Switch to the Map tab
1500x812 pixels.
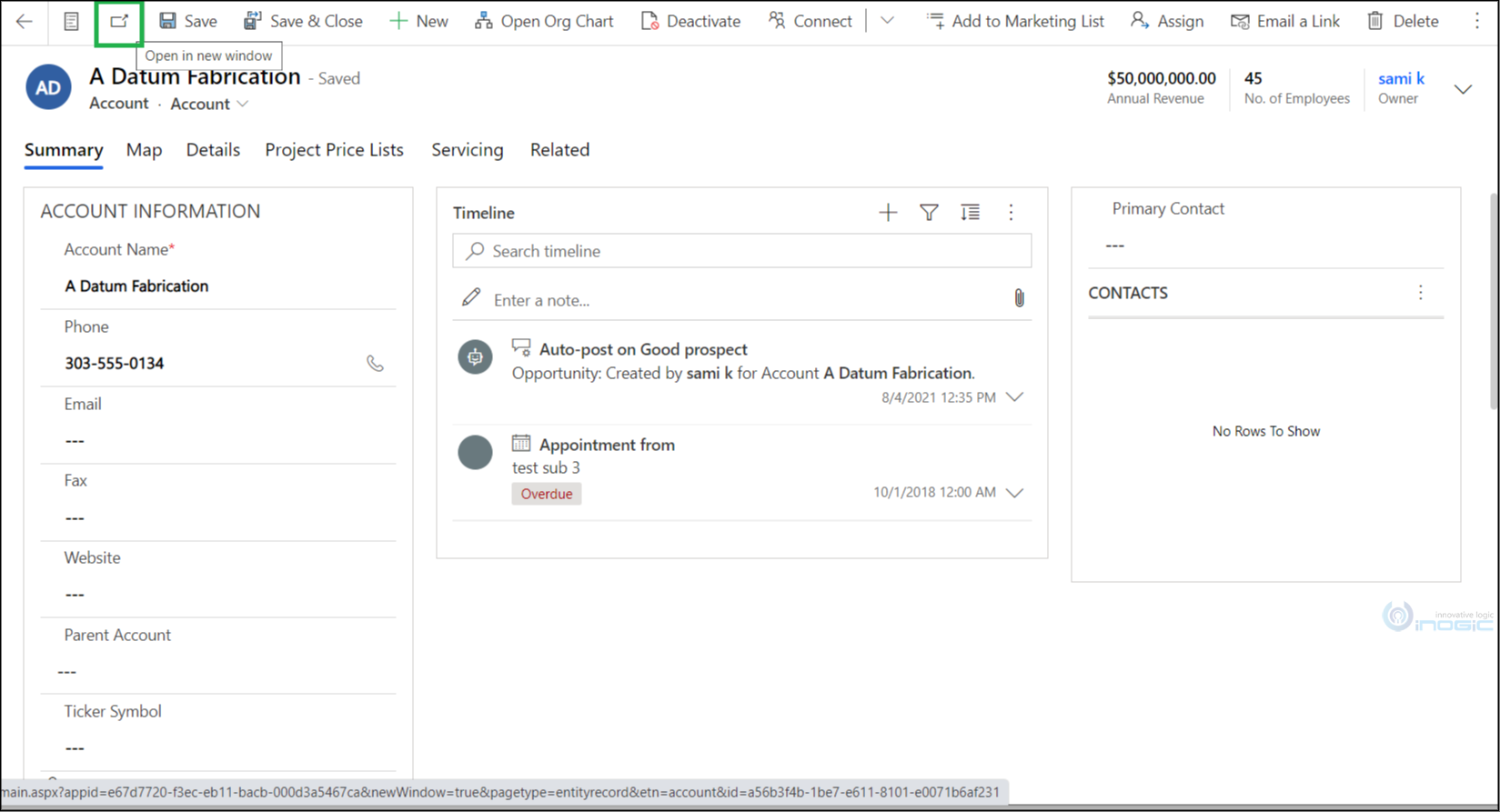click(x=144, y=150)
